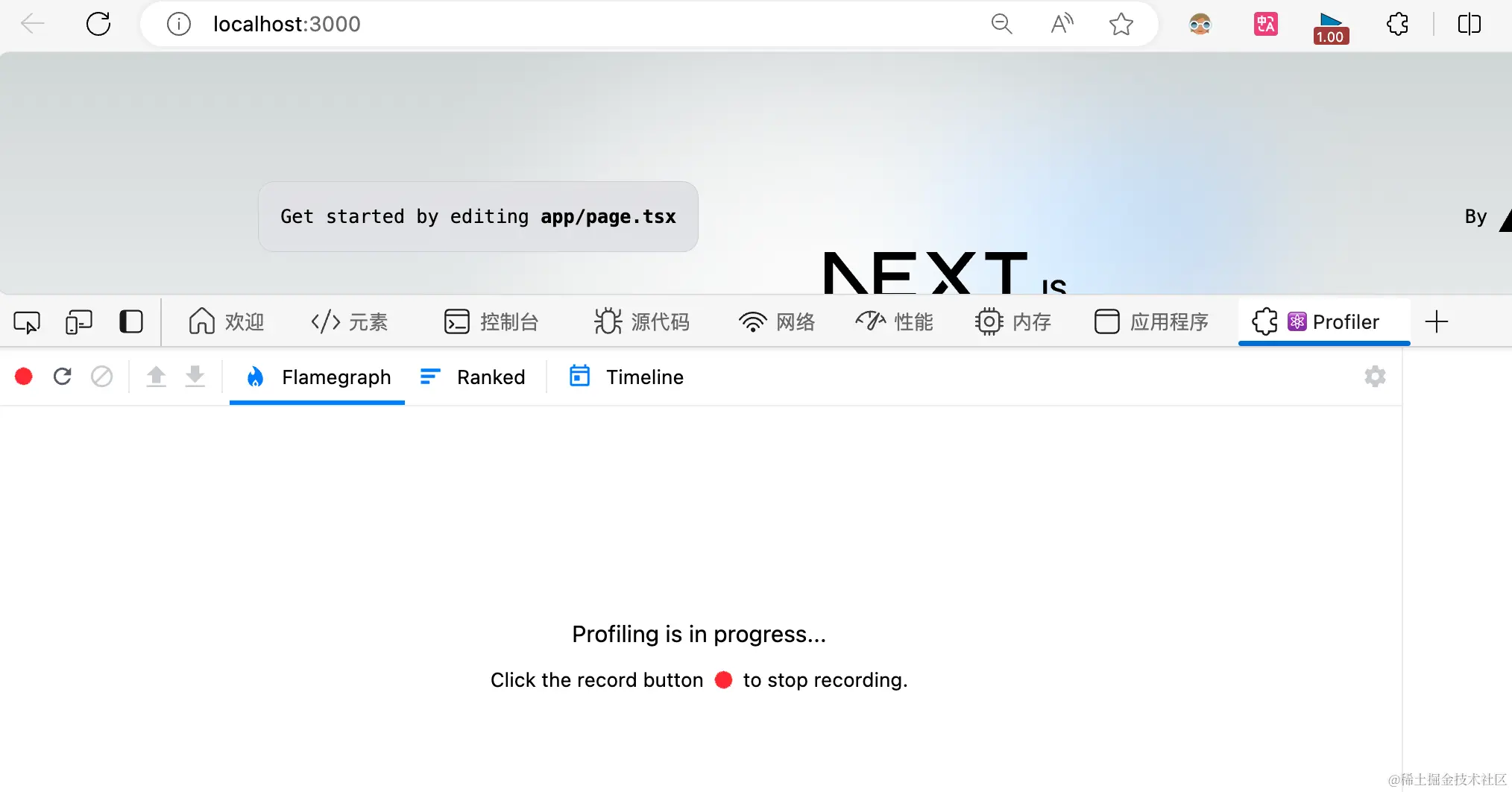Toggle the DevTools dock position
Screen dimensions: 1512x792
click(130, 322)
